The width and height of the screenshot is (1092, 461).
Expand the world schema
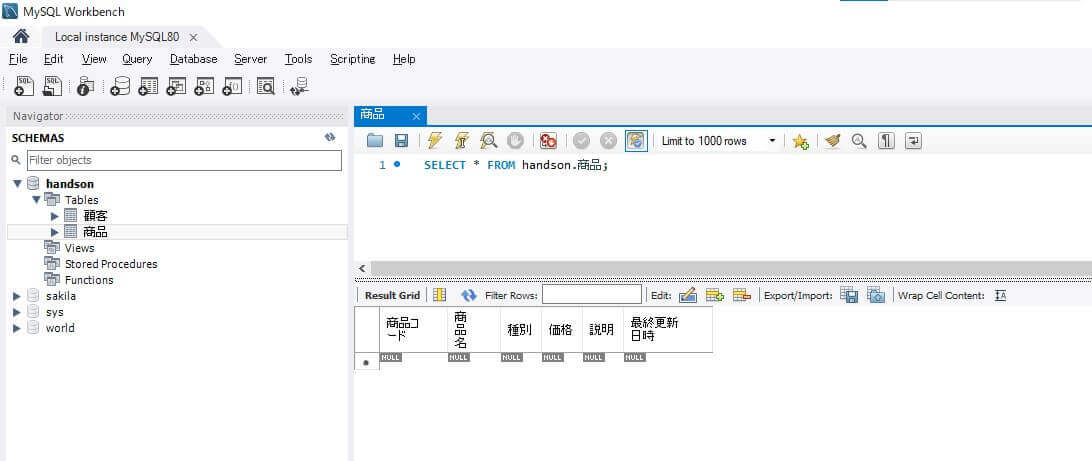[x=17, y=328]
